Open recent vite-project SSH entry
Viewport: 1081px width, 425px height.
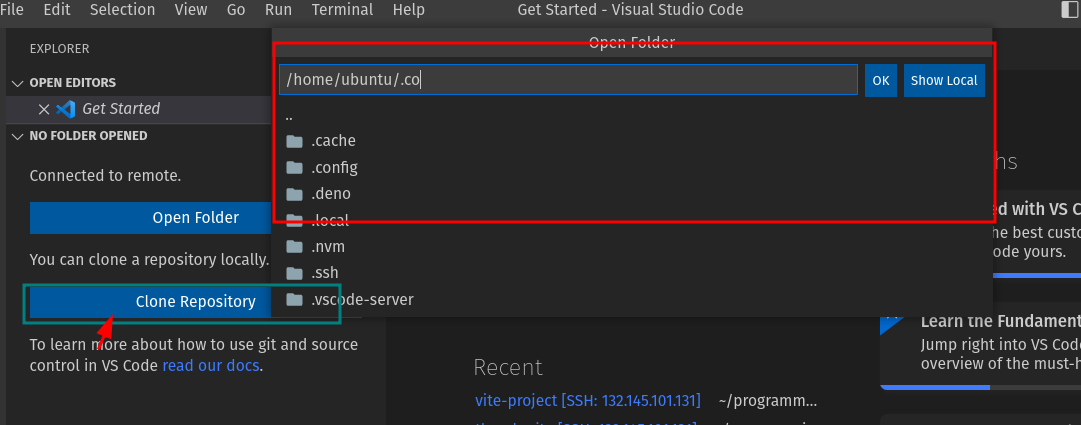click(588, 401)
